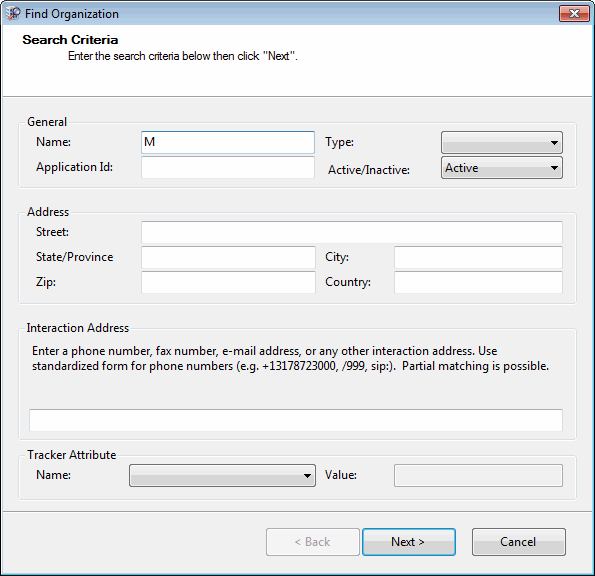Click the Tracker Attribute Value field
The width and height of the screenshot is (595, 576).
point(478,475)
